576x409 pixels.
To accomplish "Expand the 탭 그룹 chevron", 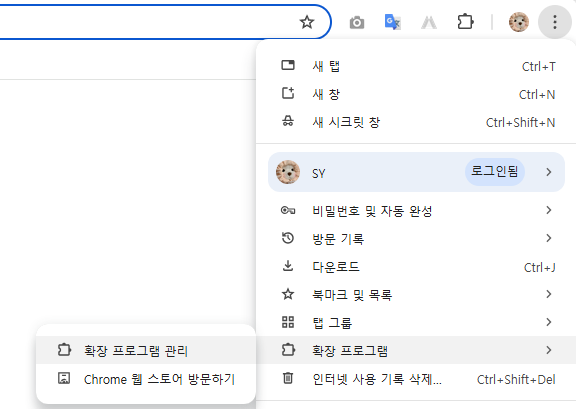I will 548,322.
